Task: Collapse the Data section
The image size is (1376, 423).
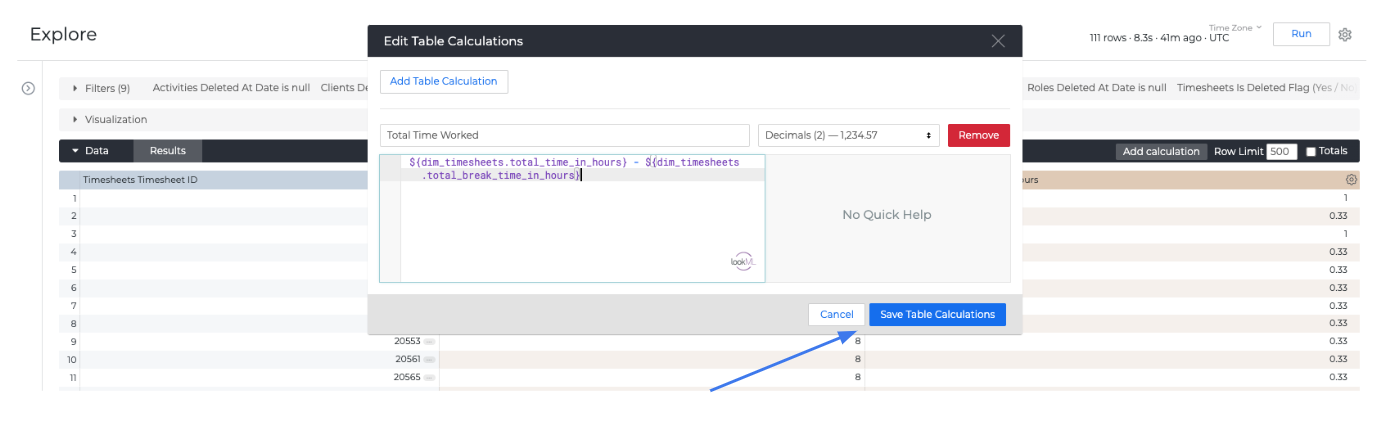Action: (x=90, y=151)
